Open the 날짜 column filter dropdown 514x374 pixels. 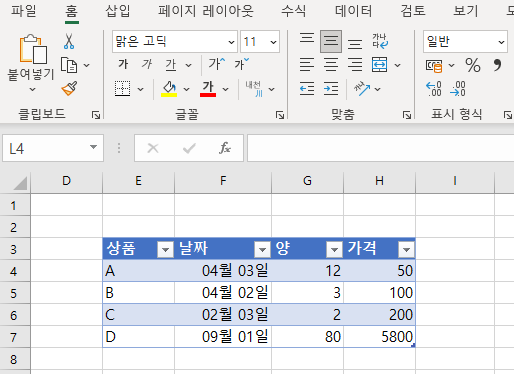262,249
